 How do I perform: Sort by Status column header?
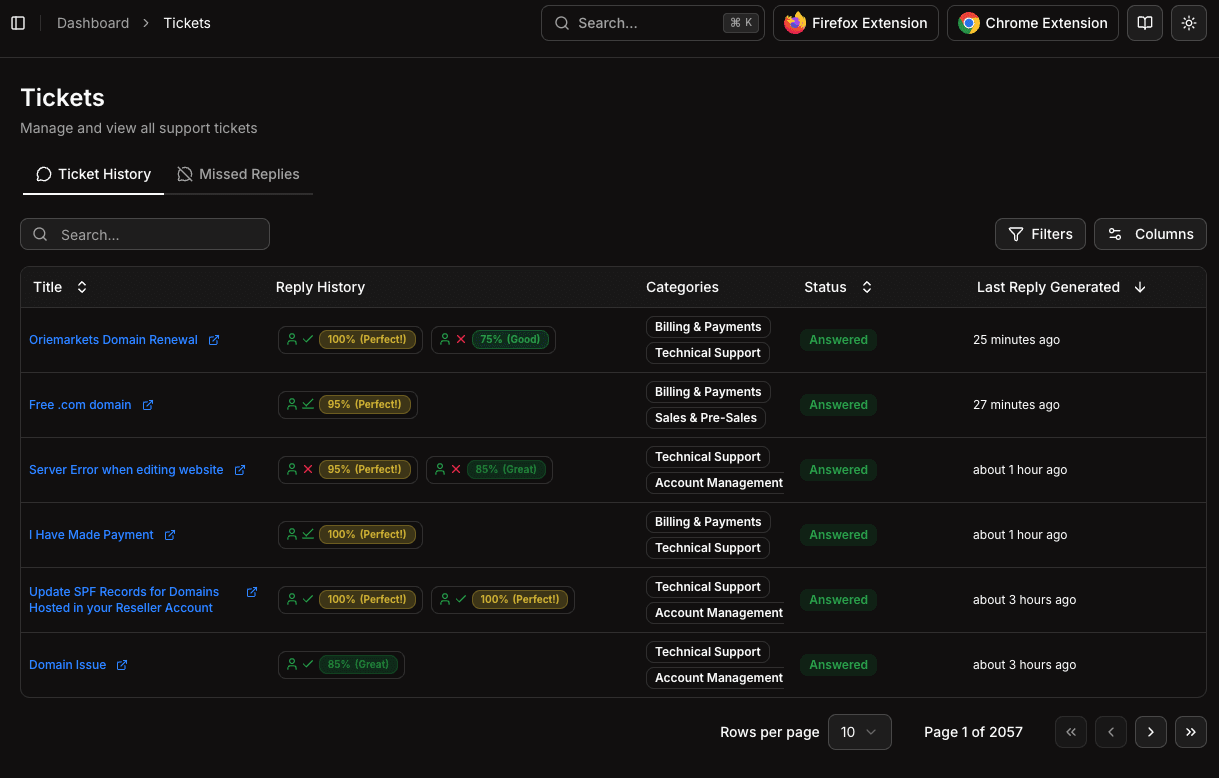[839, 287]
